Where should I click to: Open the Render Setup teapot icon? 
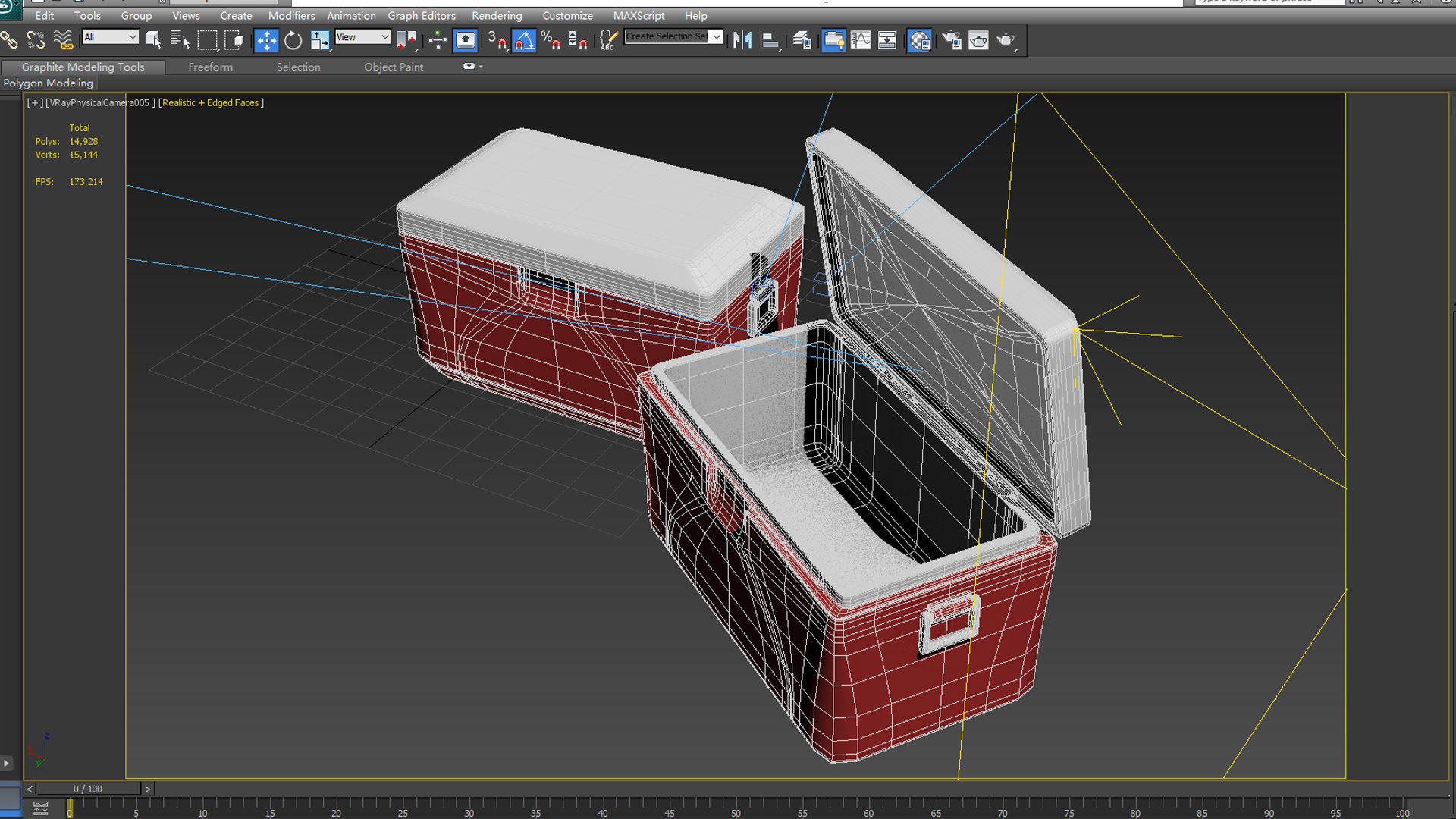952,40
